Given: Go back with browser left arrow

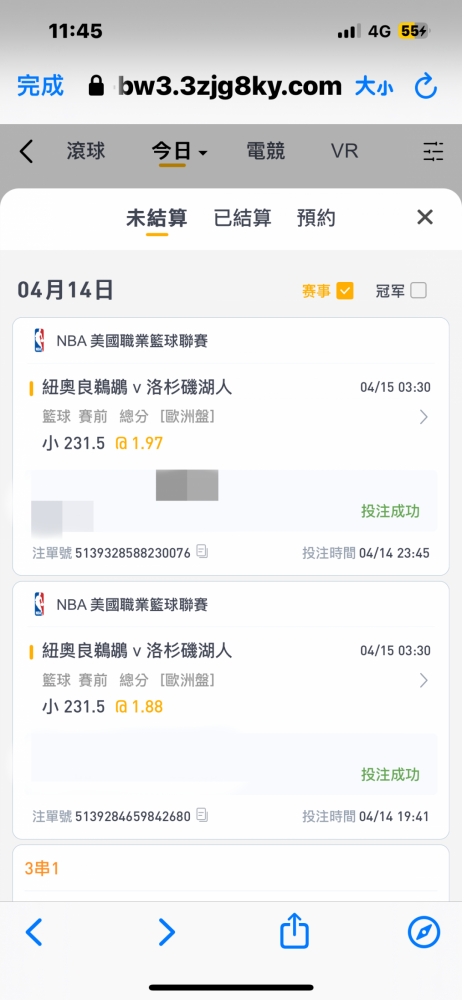Looking at the screenshot, I should (34, 932).
